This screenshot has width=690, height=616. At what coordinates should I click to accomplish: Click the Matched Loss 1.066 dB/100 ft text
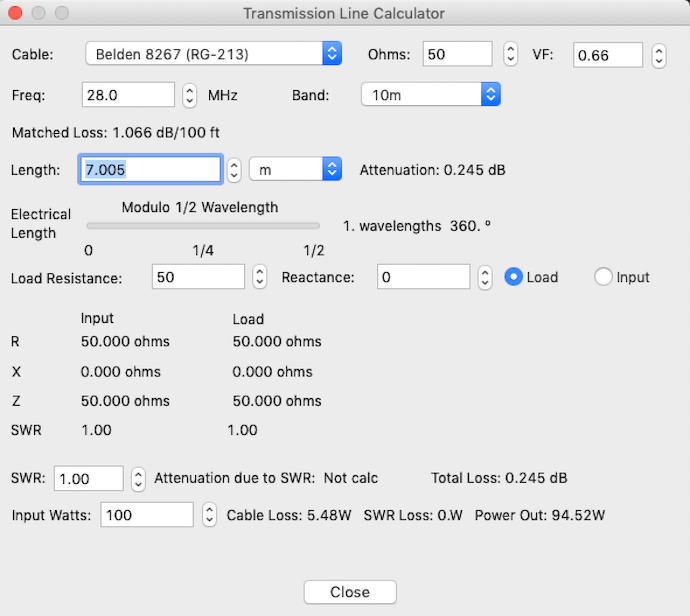coord(115,132)
